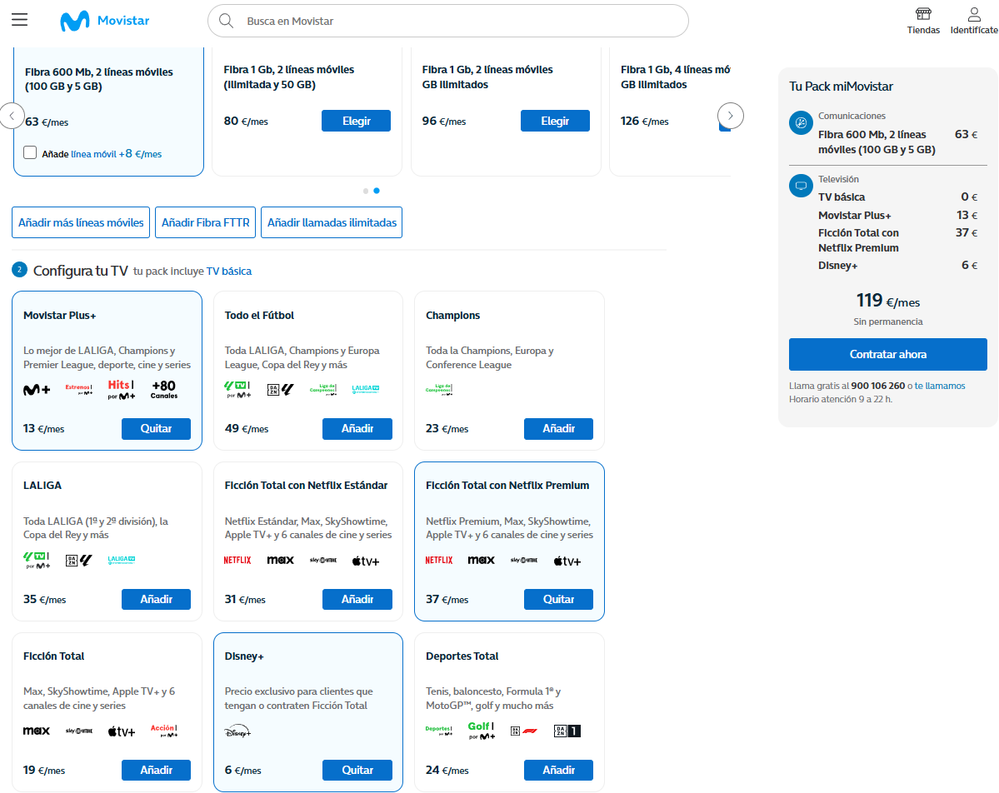The image size is (999, 793).
Task: Open the 'te llamamos' link
Action: point(940,386)
